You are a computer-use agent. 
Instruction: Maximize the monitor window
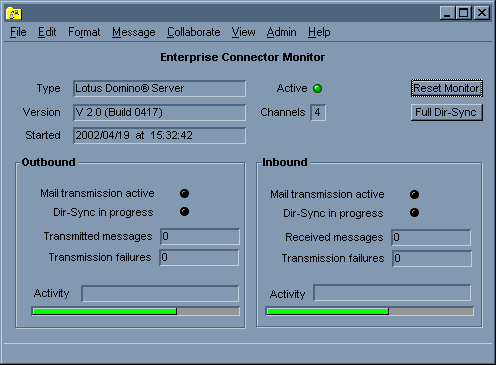(x=463, y=13)
